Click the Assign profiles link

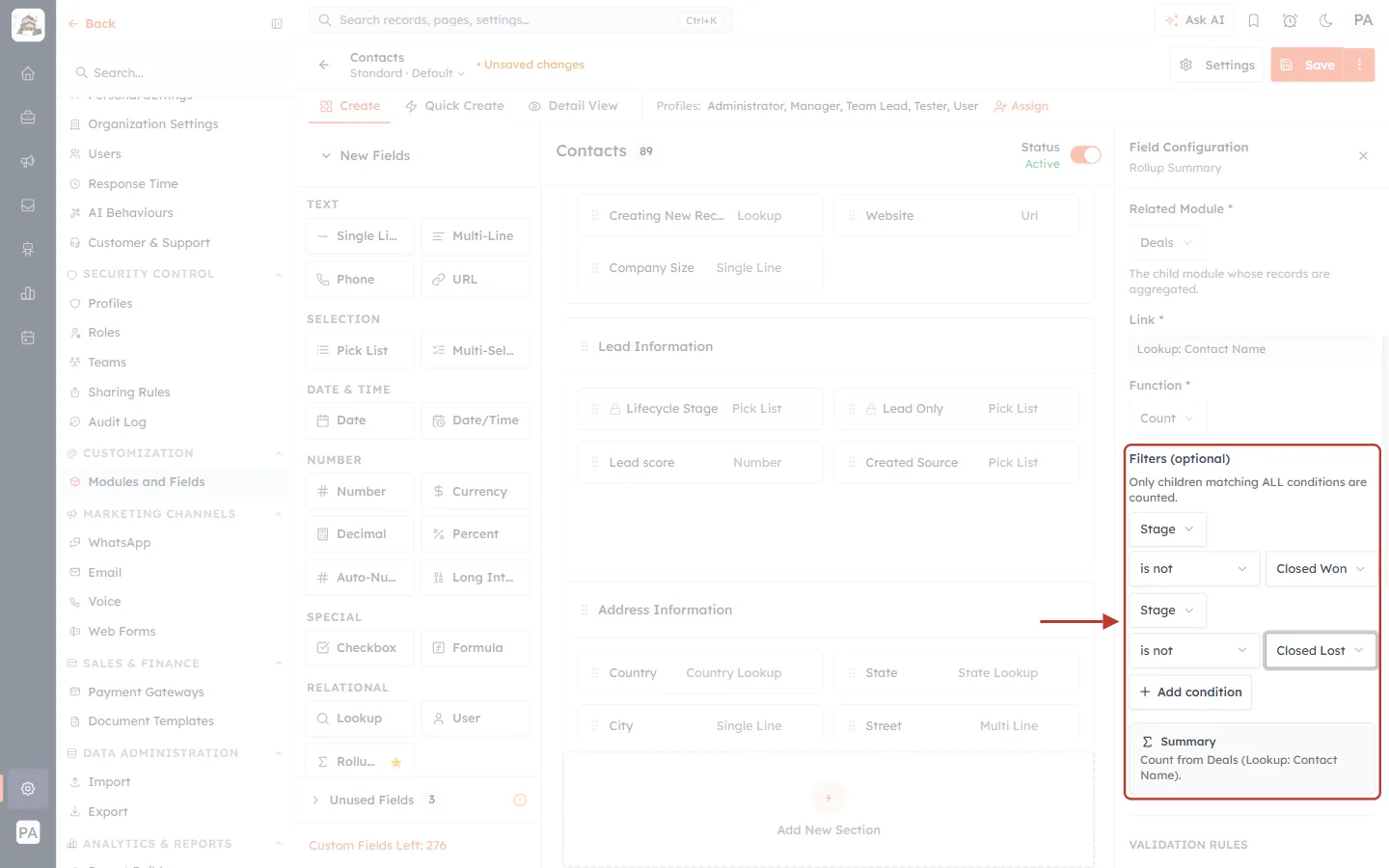pos(1021,106)
